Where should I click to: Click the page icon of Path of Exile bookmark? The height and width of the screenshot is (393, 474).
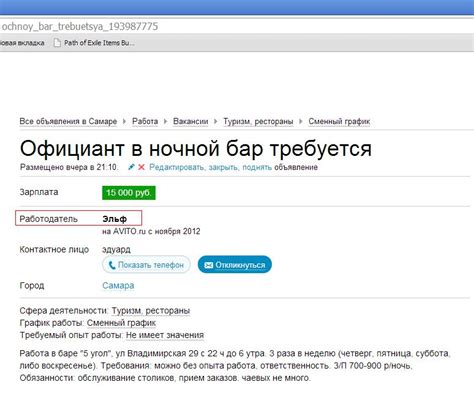coord(57,43)
